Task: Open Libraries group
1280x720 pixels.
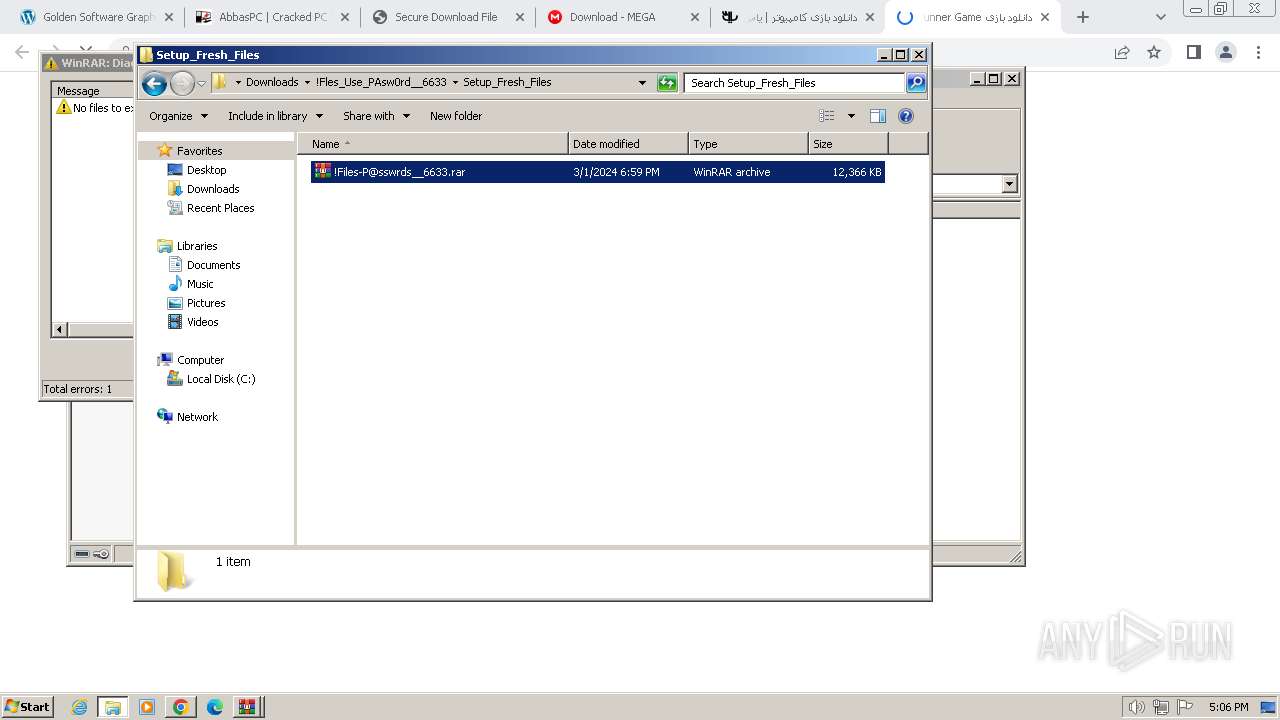Action: pos(196,246)
